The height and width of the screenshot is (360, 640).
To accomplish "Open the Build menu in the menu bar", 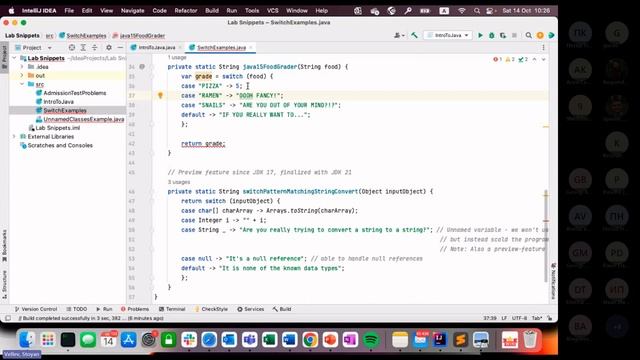I will click(x=212, y=11).
